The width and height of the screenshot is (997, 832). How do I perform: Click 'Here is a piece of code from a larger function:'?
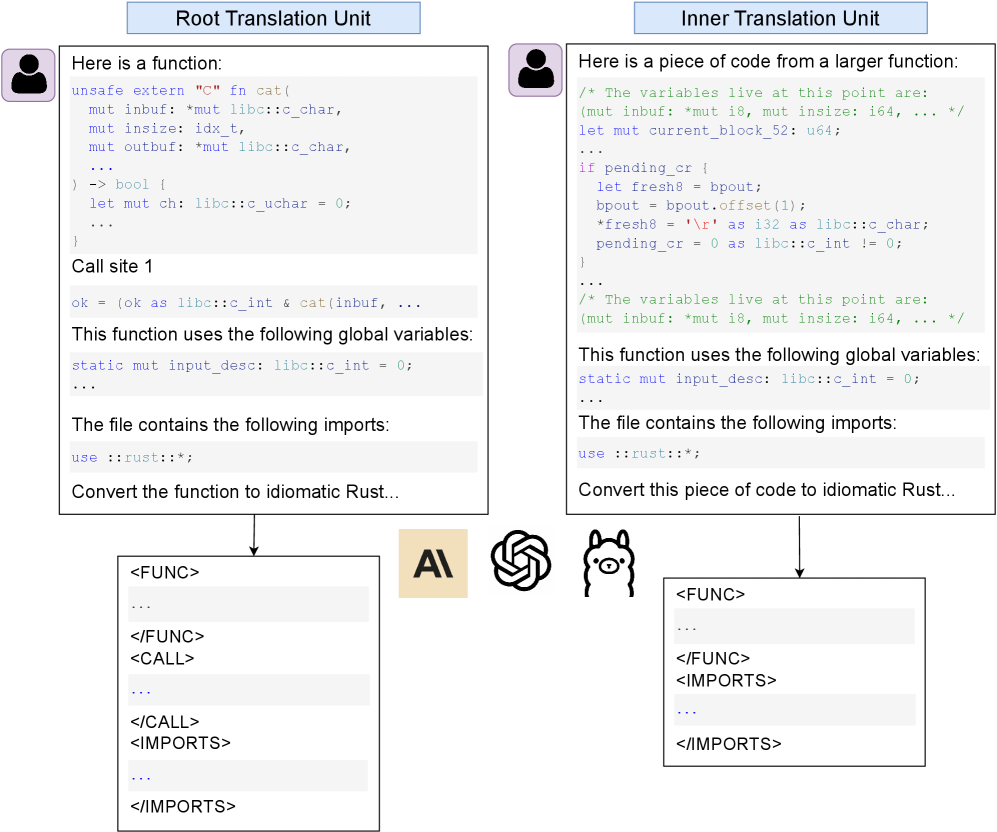768,61
